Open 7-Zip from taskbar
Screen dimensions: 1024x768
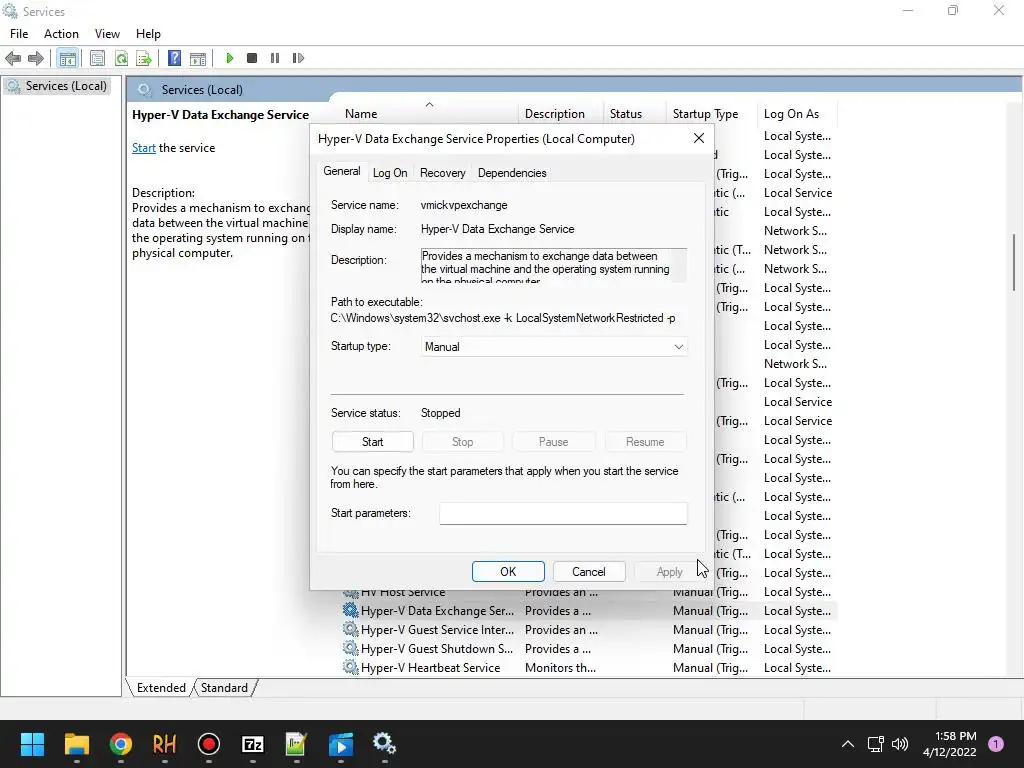[x=253, y=744]
